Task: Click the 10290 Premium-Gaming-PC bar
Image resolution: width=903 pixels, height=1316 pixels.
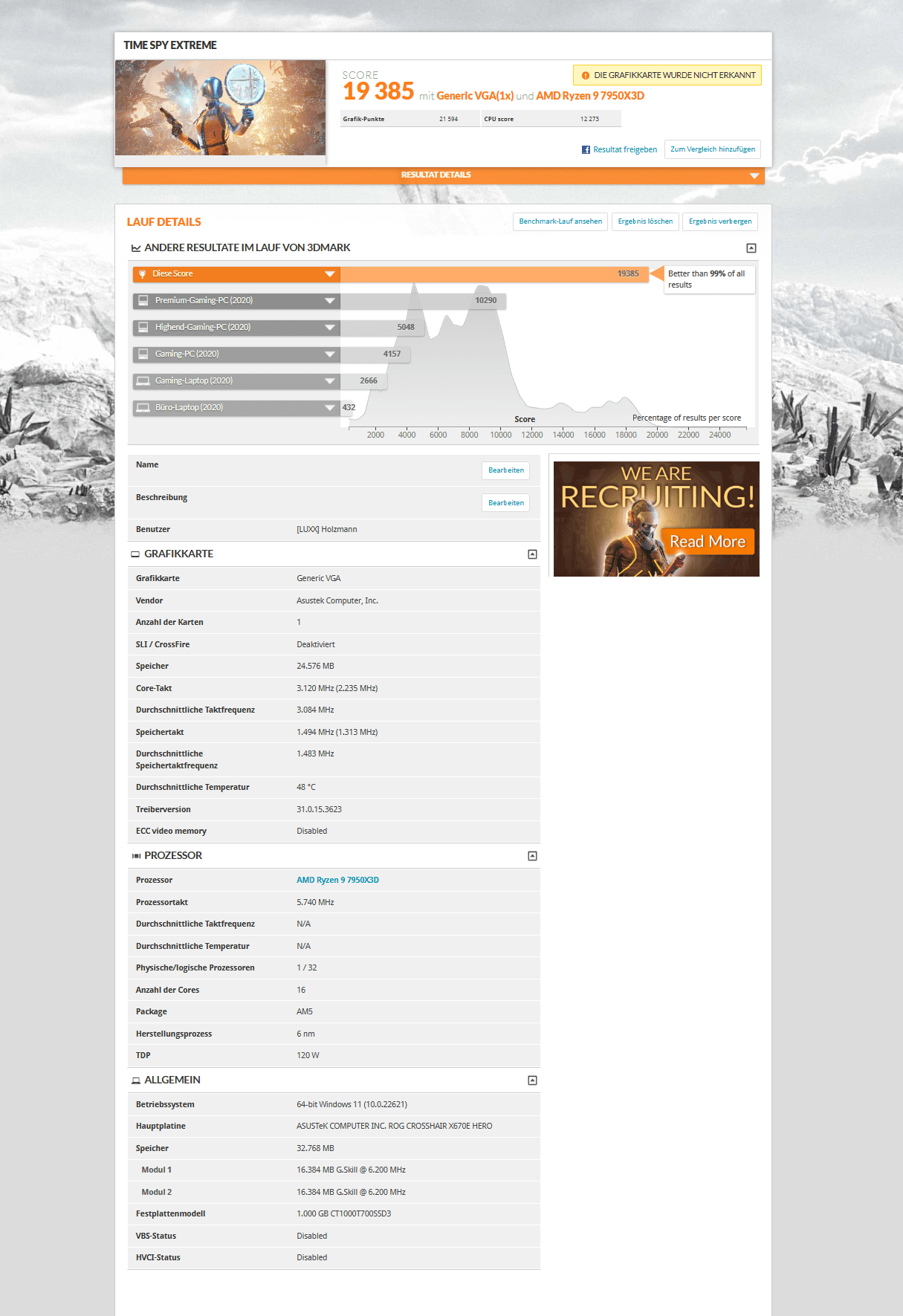Action: [x=424, y=301]
